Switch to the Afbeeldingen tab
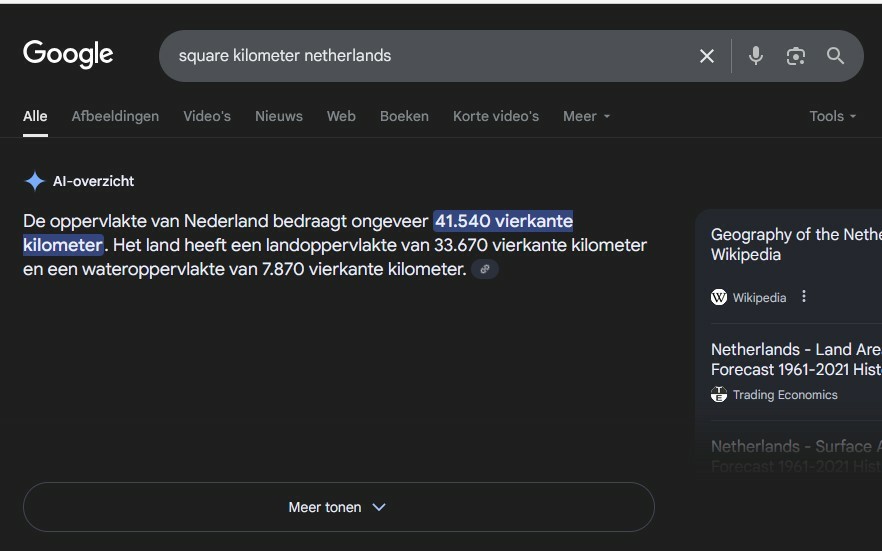 (x=115, y=116)
